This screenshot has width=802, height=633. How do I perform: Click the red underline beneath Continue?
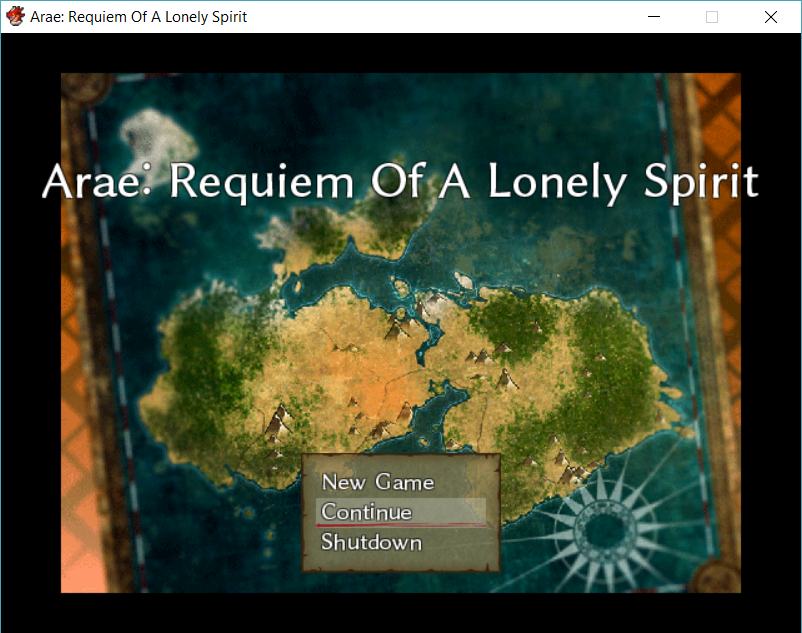[400, 524]
